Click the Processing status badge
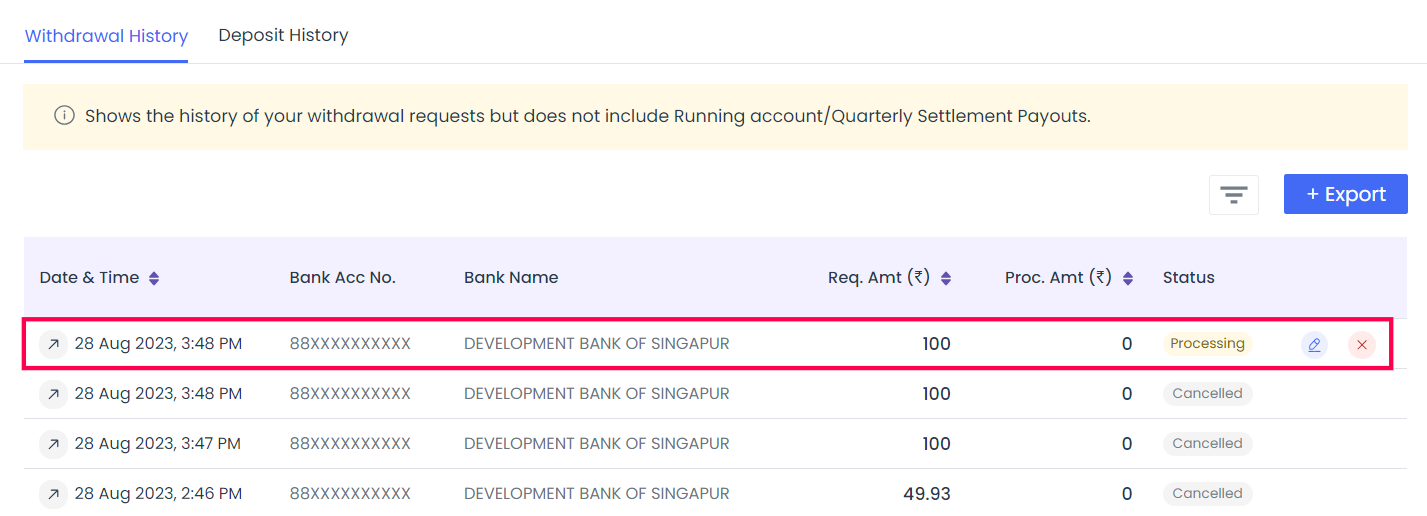1427x516 pixels. [x=1207, y=344]
